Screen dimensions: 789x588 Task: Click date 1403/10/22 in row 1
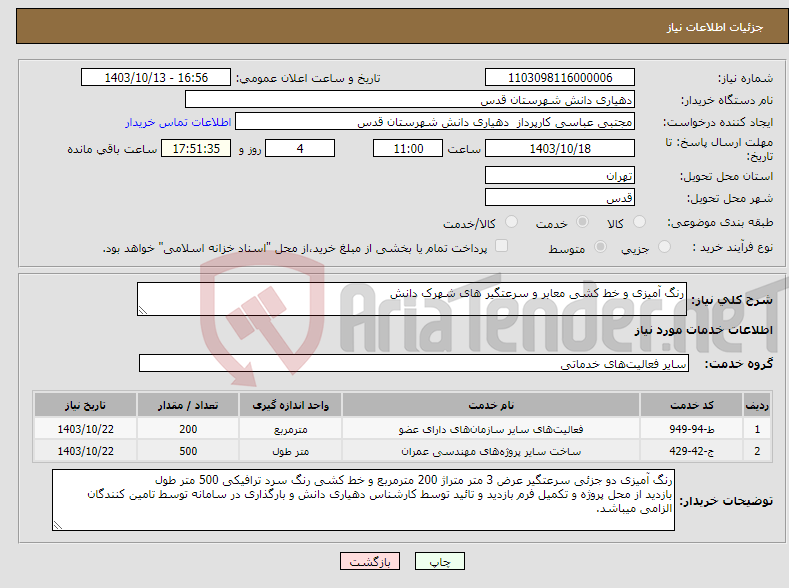pyautogui.click(x=86, y=429)
